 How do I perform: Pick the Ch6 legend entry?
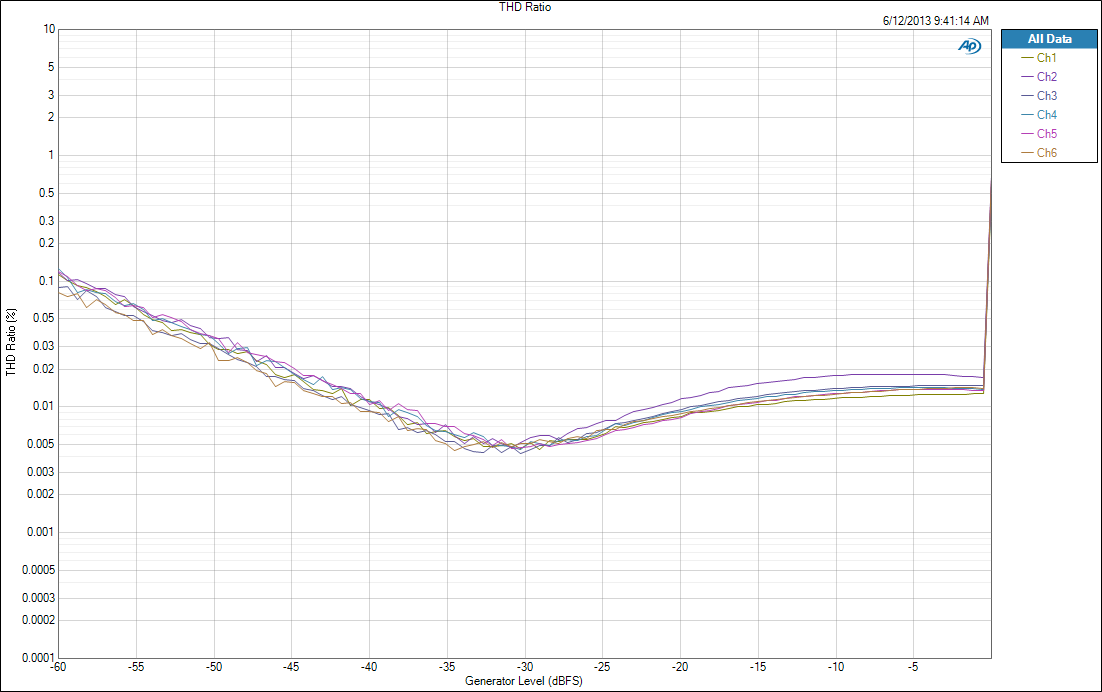(x=1039, y=152)
